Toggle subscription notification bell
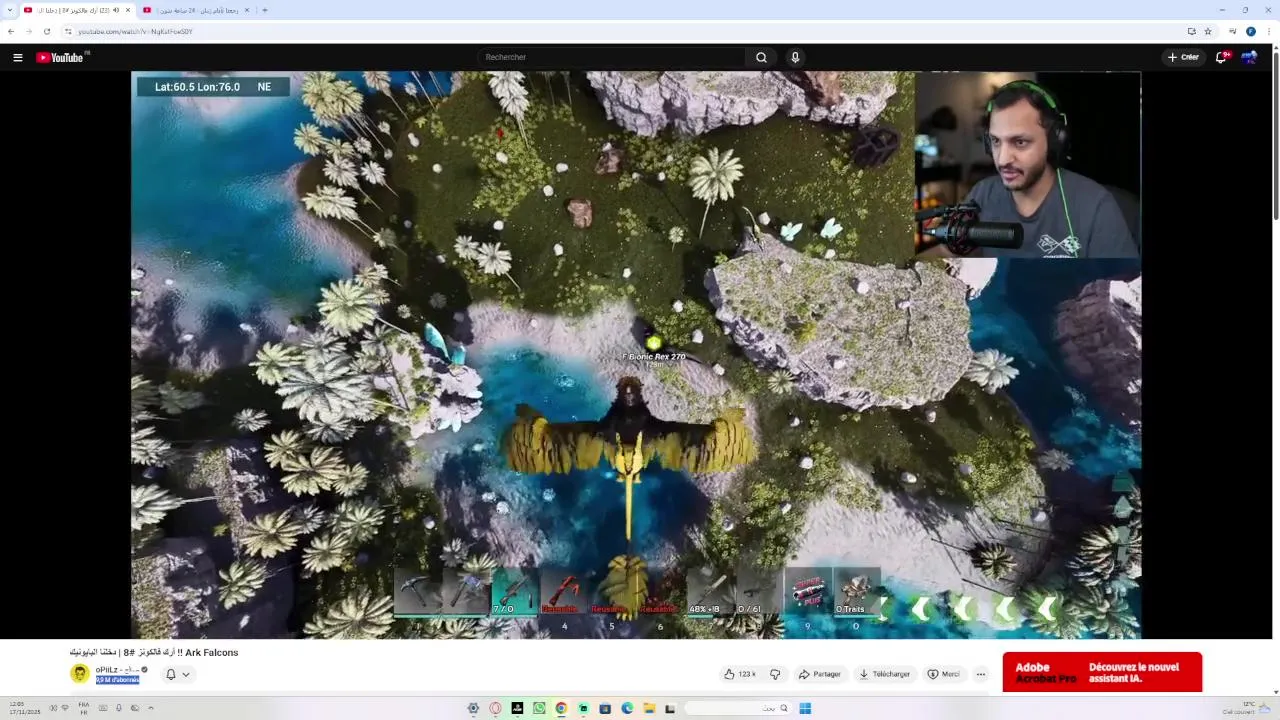Screen dimensions: 1280x720 [170, 674]
